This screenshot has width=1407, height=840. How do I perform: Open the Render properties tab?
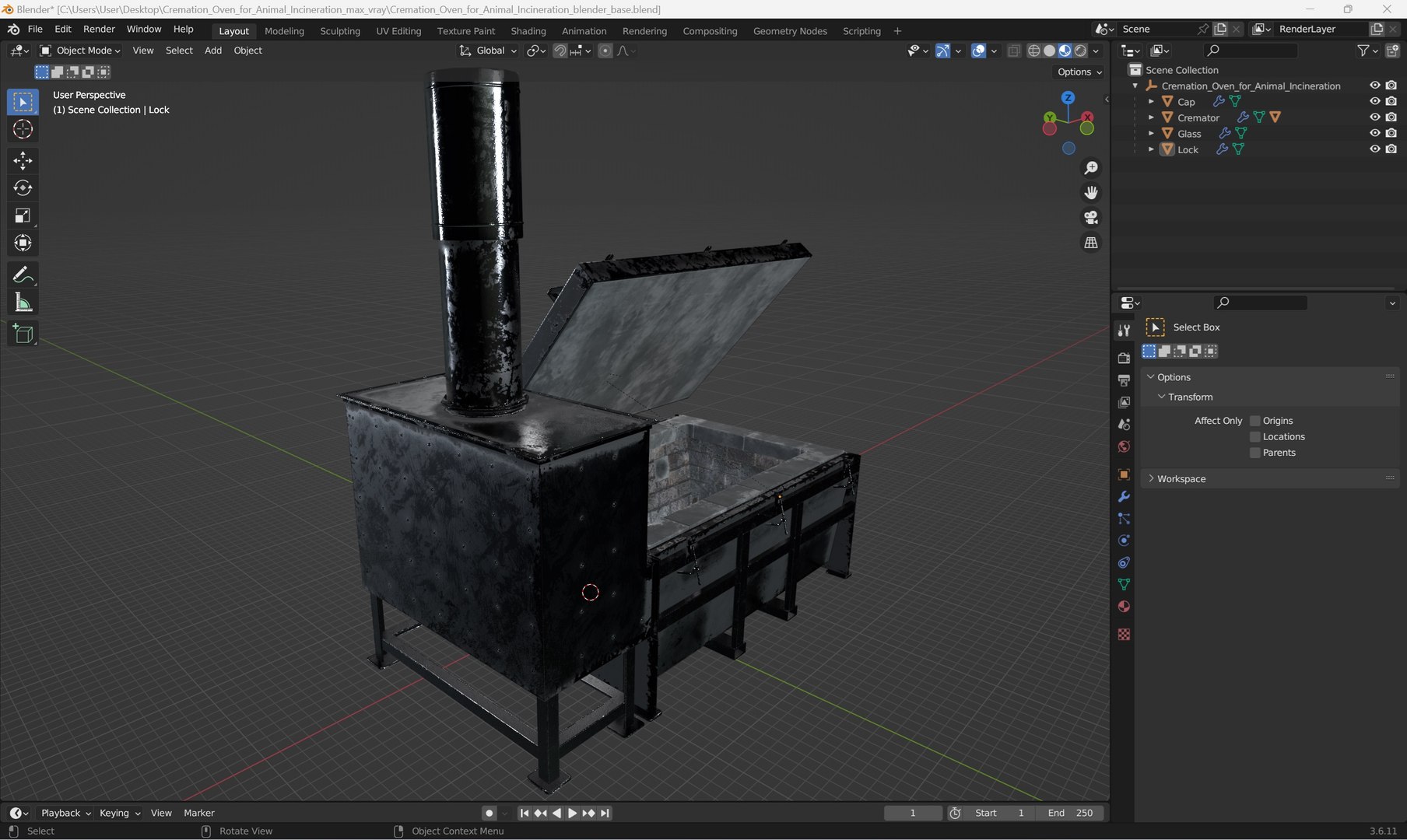1124,358
